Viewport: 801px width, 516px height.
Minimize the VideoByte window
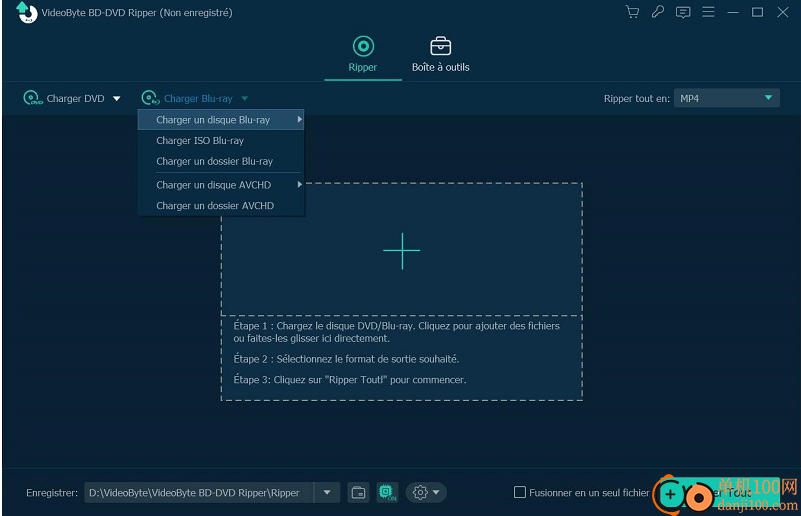click(733, 12)
